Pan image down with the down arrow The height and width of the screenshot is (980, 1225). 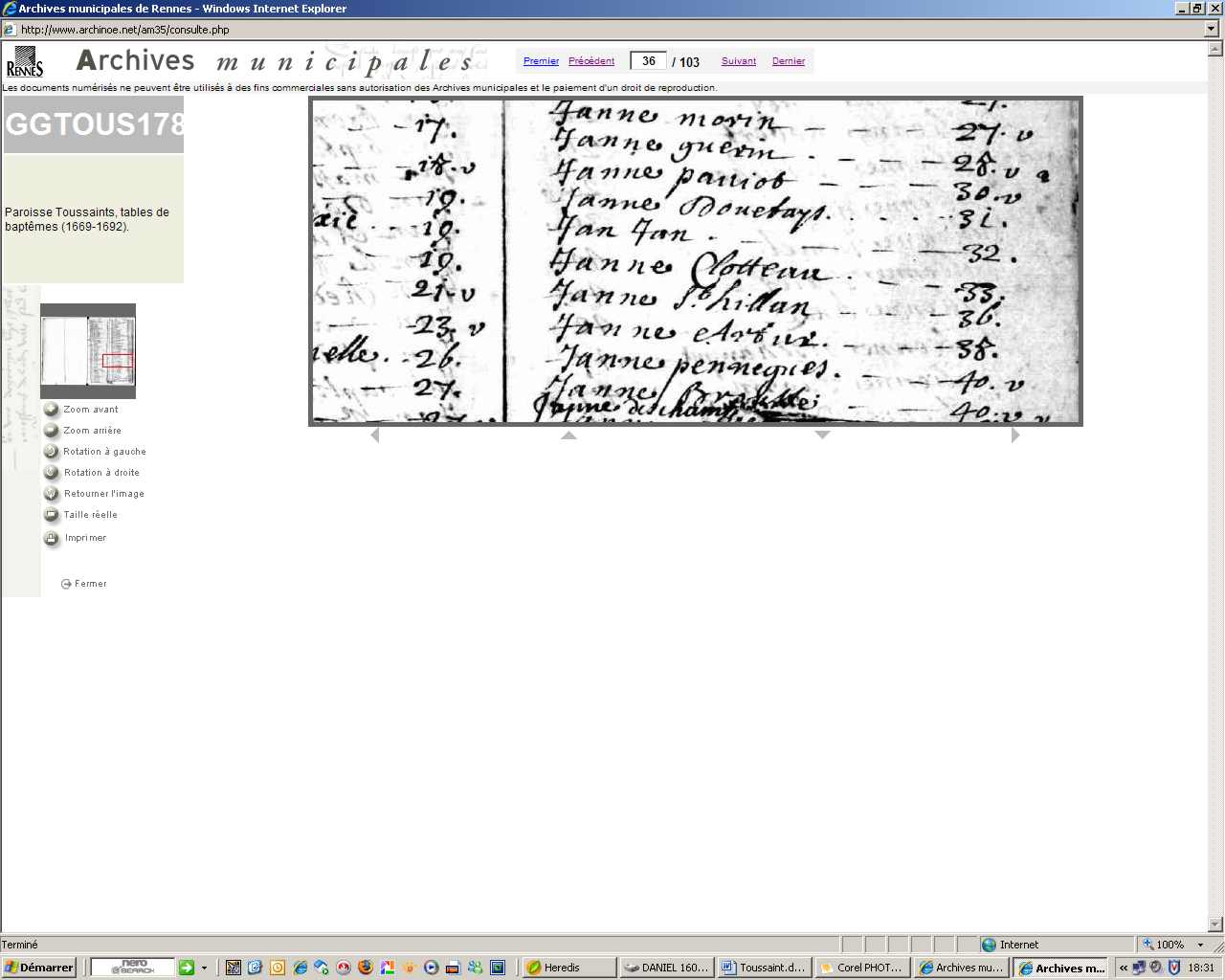coord(822,435)
